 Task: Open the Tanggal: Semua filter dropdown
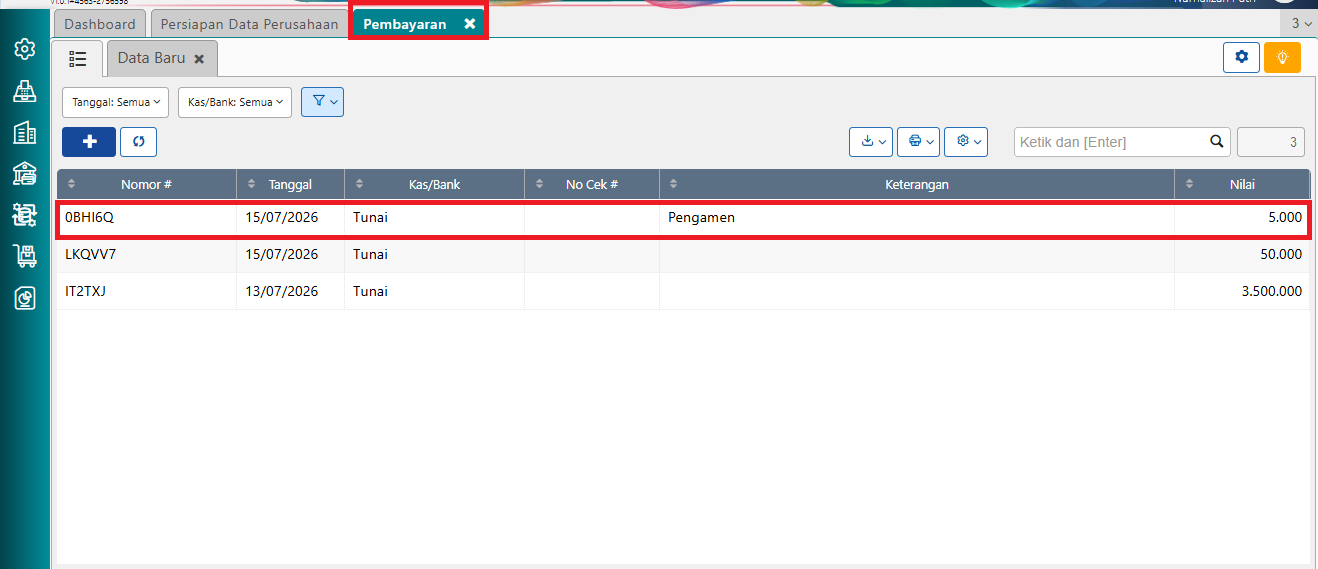point(116,102)
